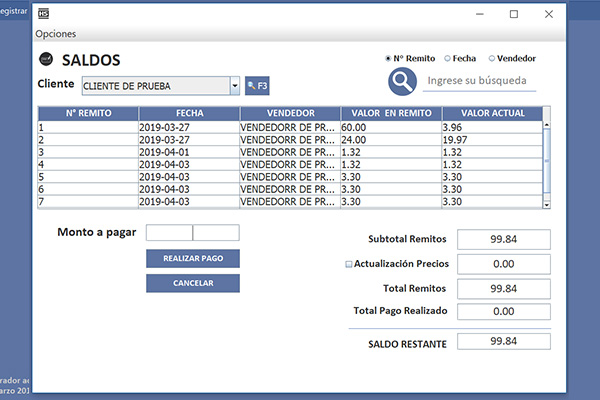Click the first Monto a pagar input box
Viewport: 600px width, 400px height.
(x=168, y=233)
